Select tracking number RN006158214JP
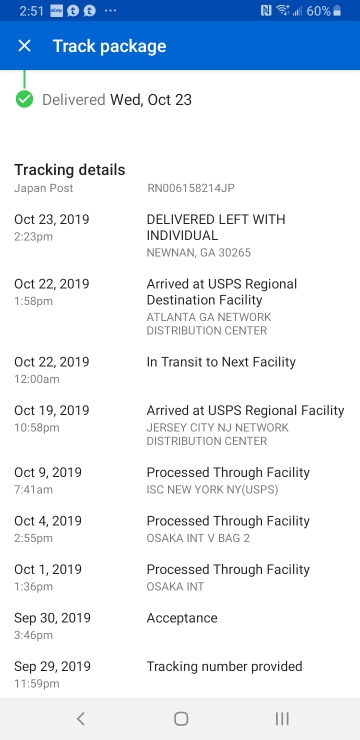This screenshot has width=360, height=740. coord(191,188)
